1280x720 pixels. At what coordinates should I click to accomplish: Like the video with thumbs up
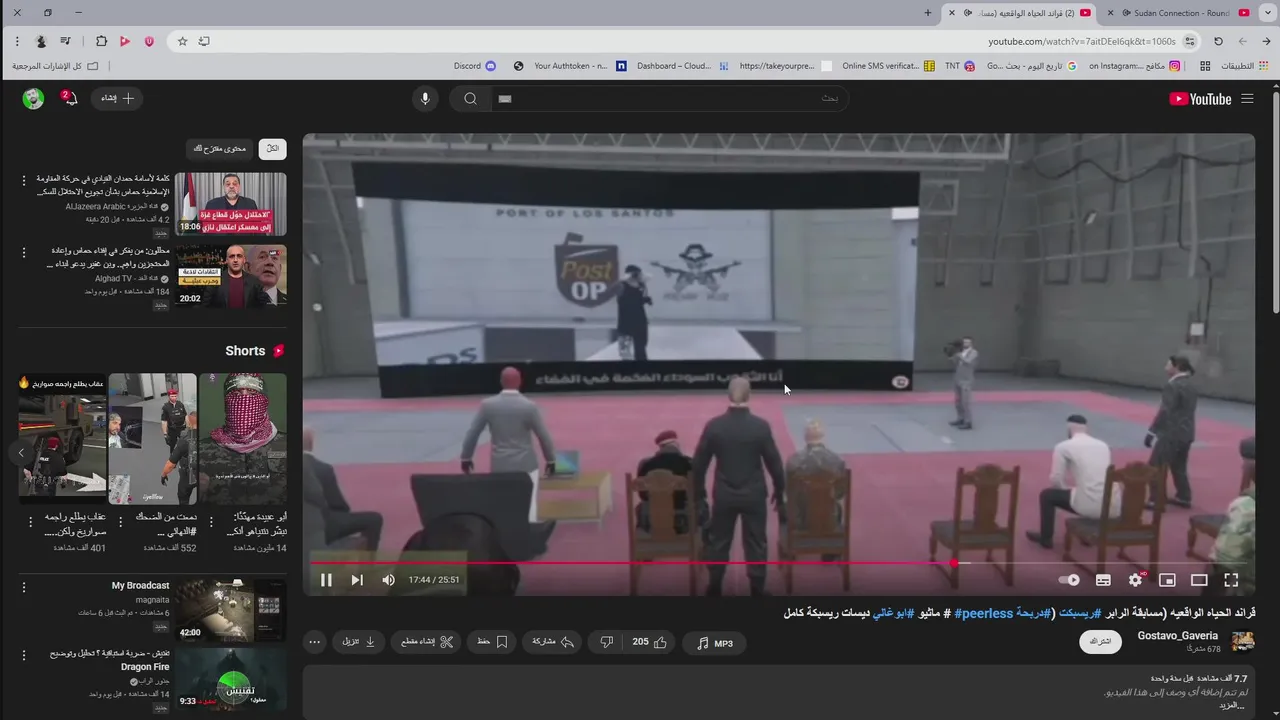coord(650,642)
